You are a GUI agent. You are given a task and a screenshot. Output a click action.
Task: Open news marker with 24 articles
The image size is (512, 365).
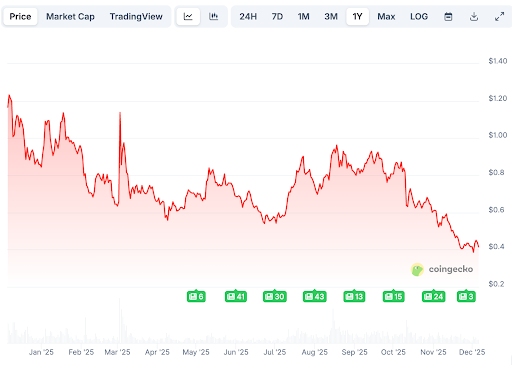[x=434, y=296]
